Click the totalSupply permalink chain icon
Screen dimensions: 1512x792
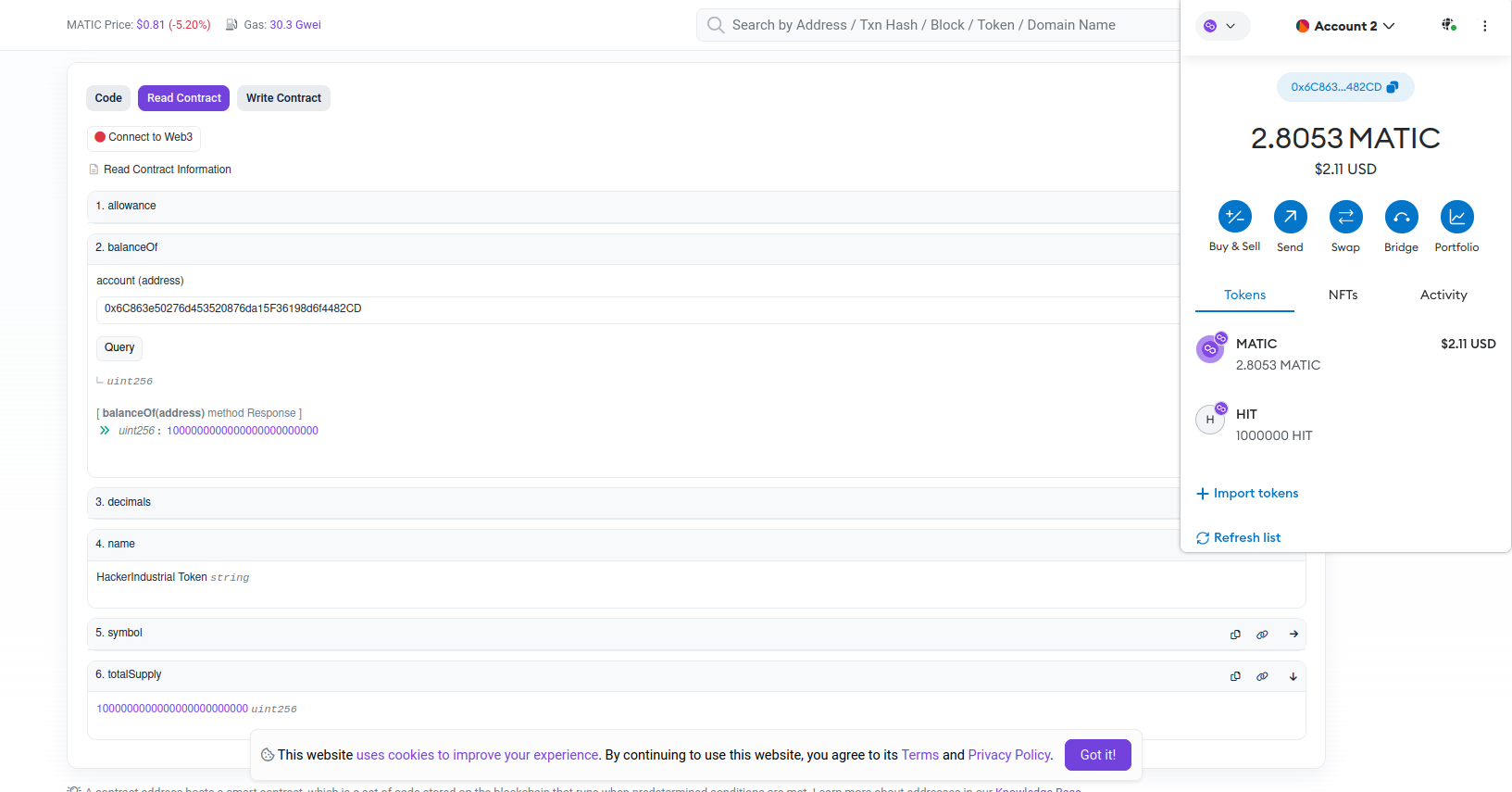coord(1262,676)
